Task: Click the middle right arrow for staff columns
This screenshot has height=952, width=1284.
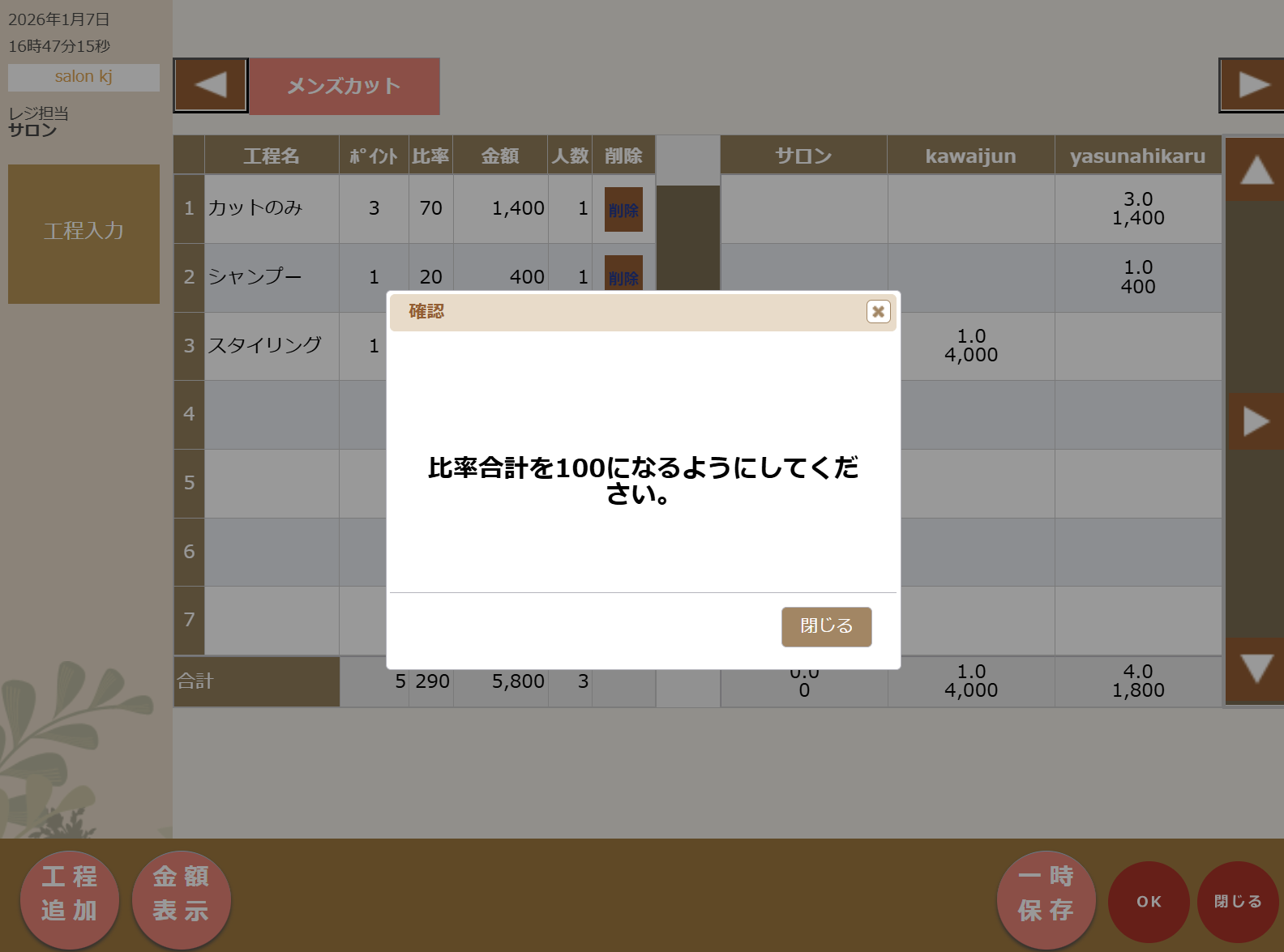Action: click(x=1255, y=421)
